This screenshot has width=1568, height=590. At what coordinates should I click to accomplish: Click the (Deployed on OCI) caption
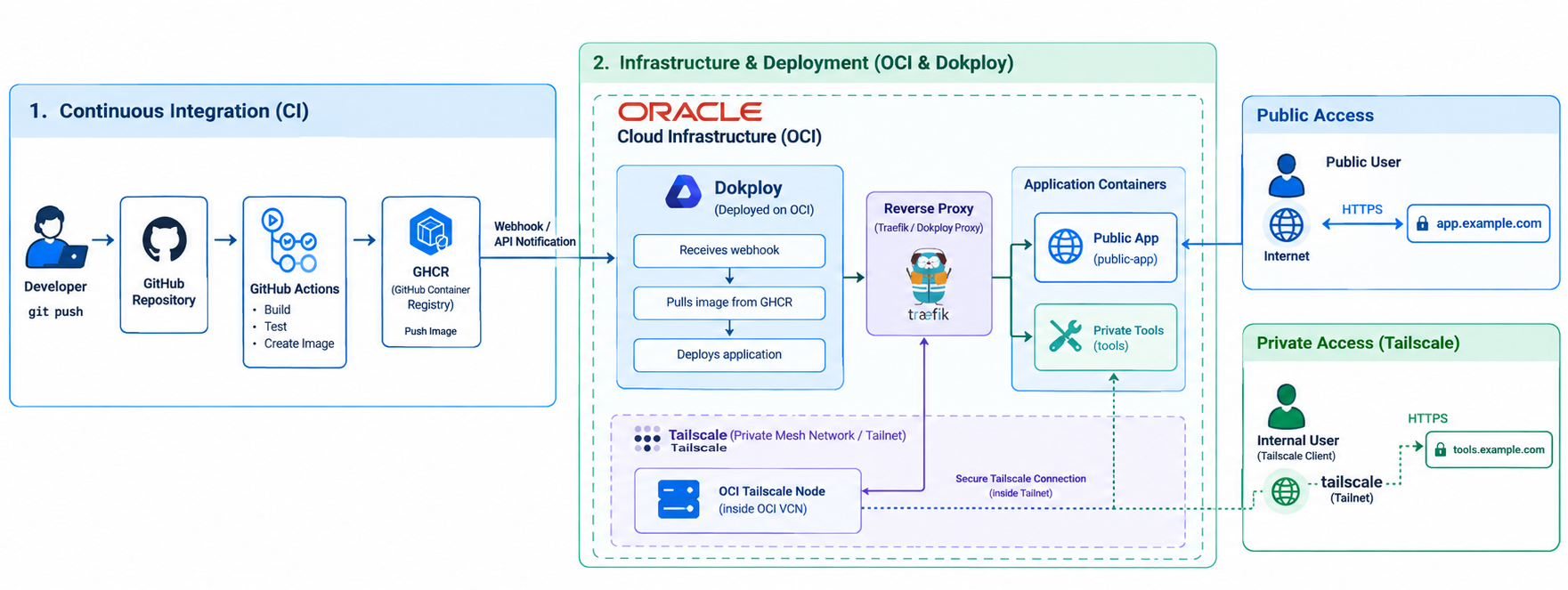[x=764, y=211]
